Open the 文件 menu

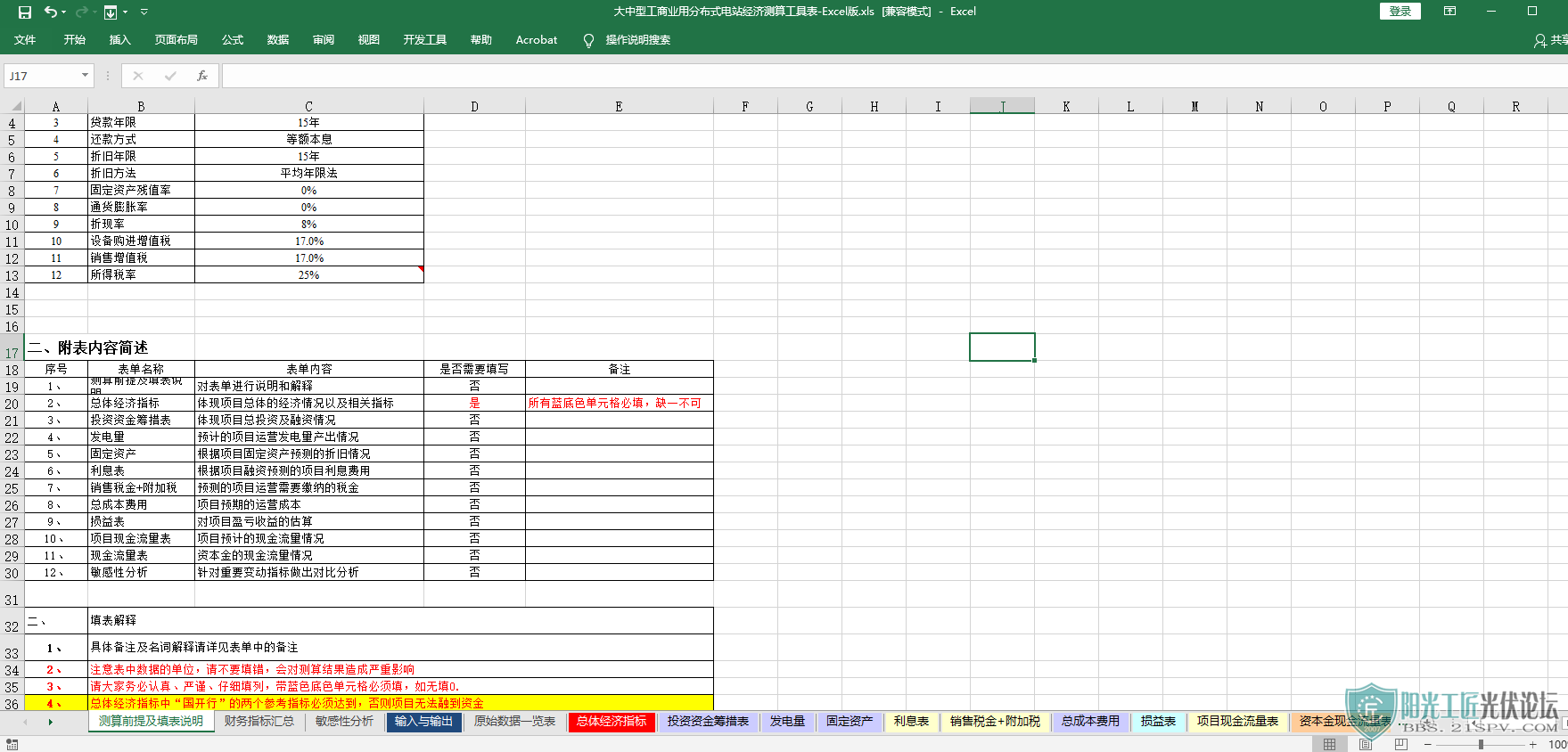tap(25, 40)
